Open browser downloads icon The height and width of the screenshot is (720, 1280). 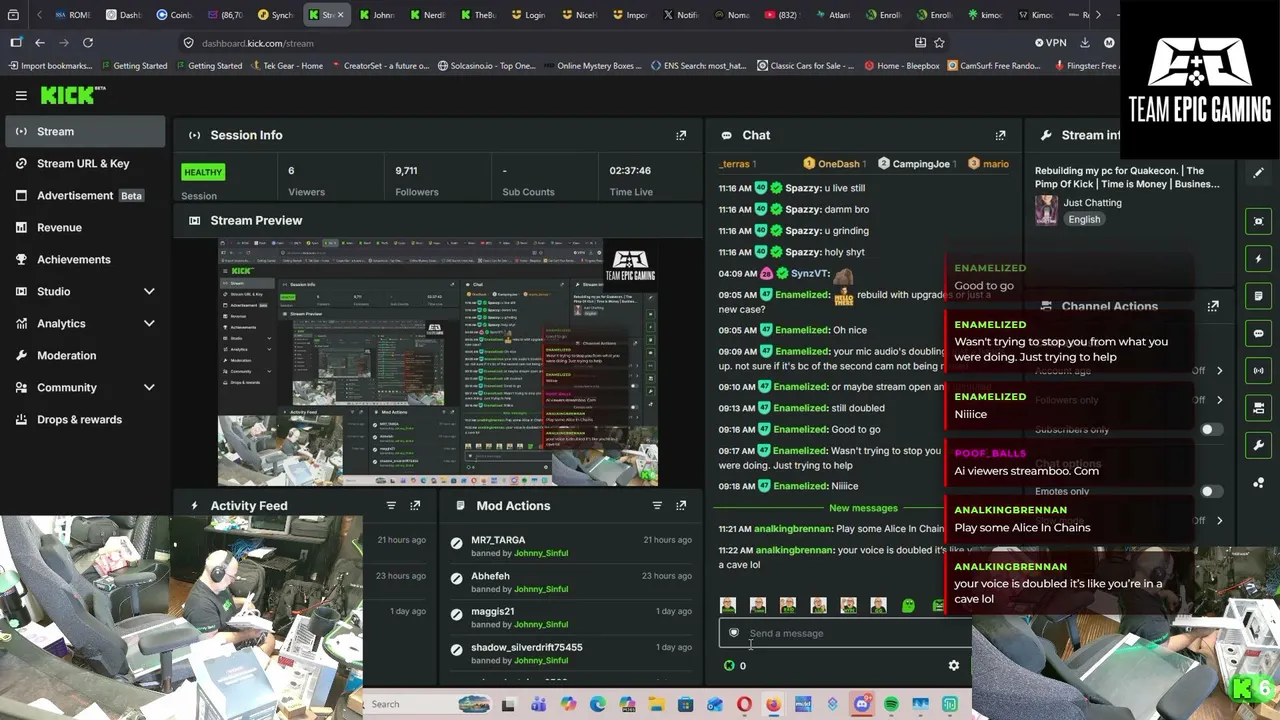(x=1084, y=43)
